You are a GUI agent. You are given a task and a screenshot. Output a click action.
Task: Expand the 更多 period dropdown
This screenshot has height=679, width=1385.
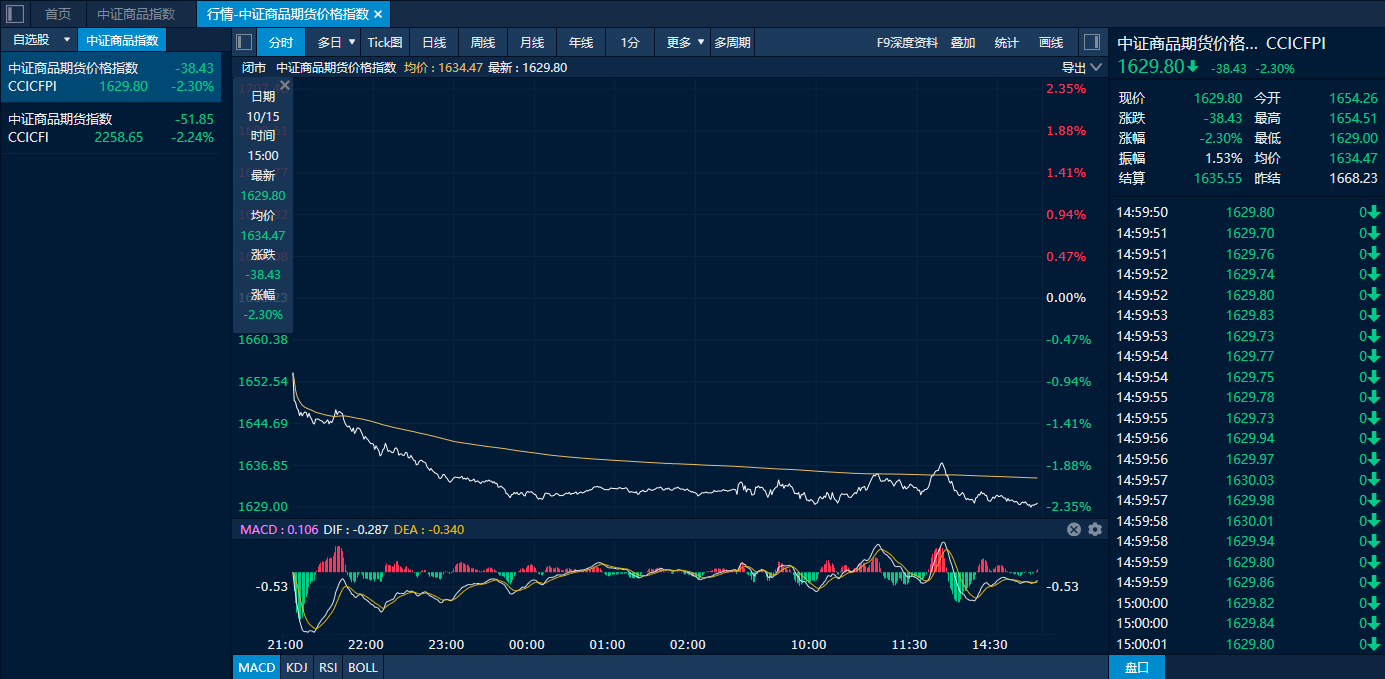(701, 42)
